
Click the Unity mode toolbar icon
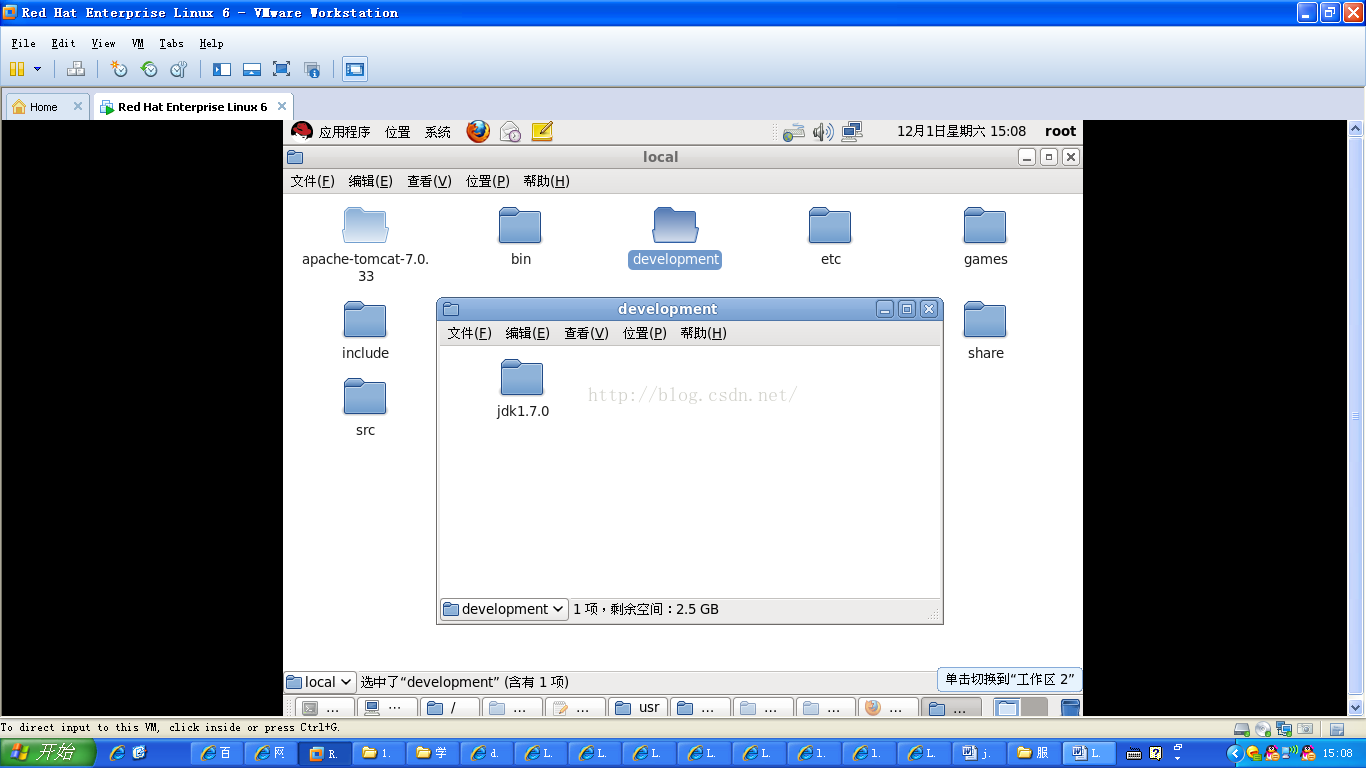click(x=312, y=69)
